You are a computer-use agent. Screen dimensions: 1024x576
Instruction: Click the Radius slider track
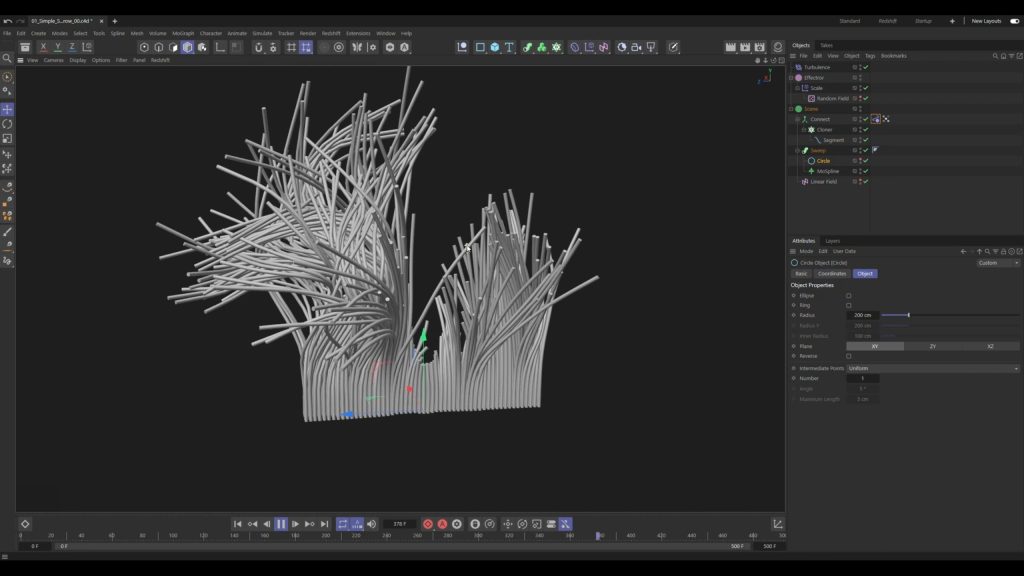click(950, 315)
